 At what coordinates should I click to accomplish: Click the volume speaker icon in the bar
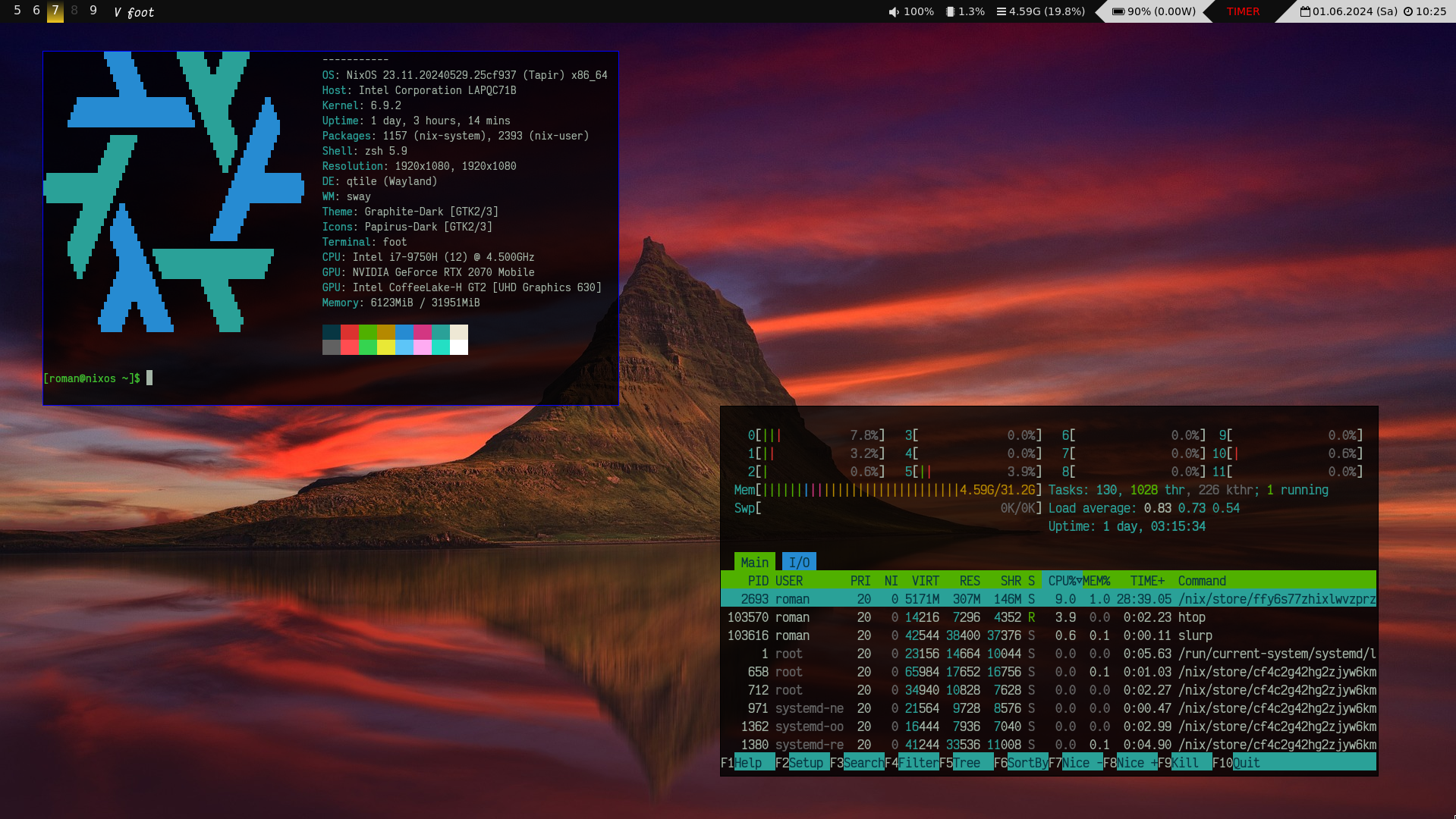(894, 11)
